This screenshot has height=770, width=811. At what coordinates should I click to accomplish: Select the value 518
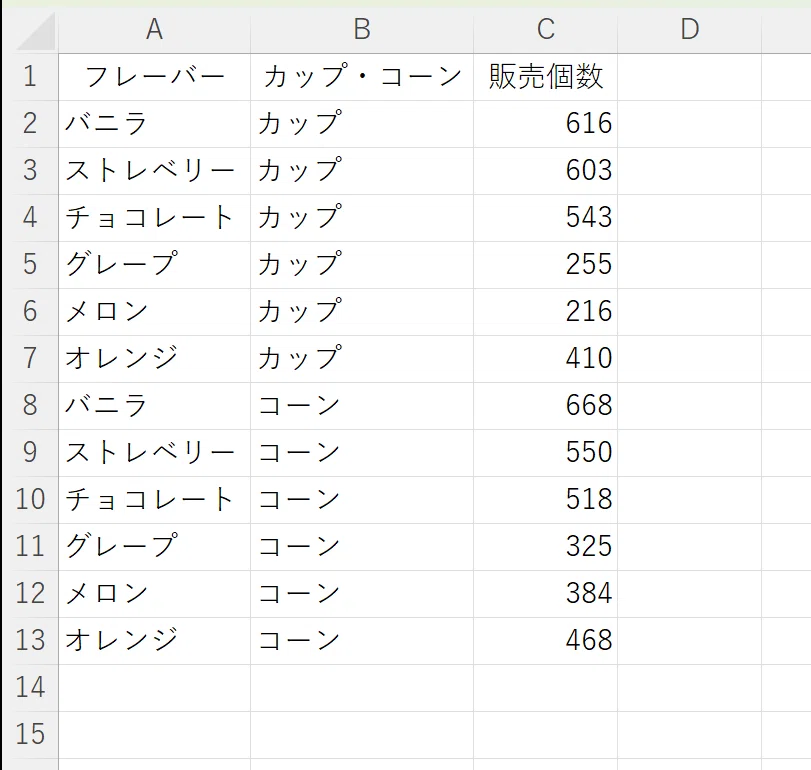coord(546,501)
